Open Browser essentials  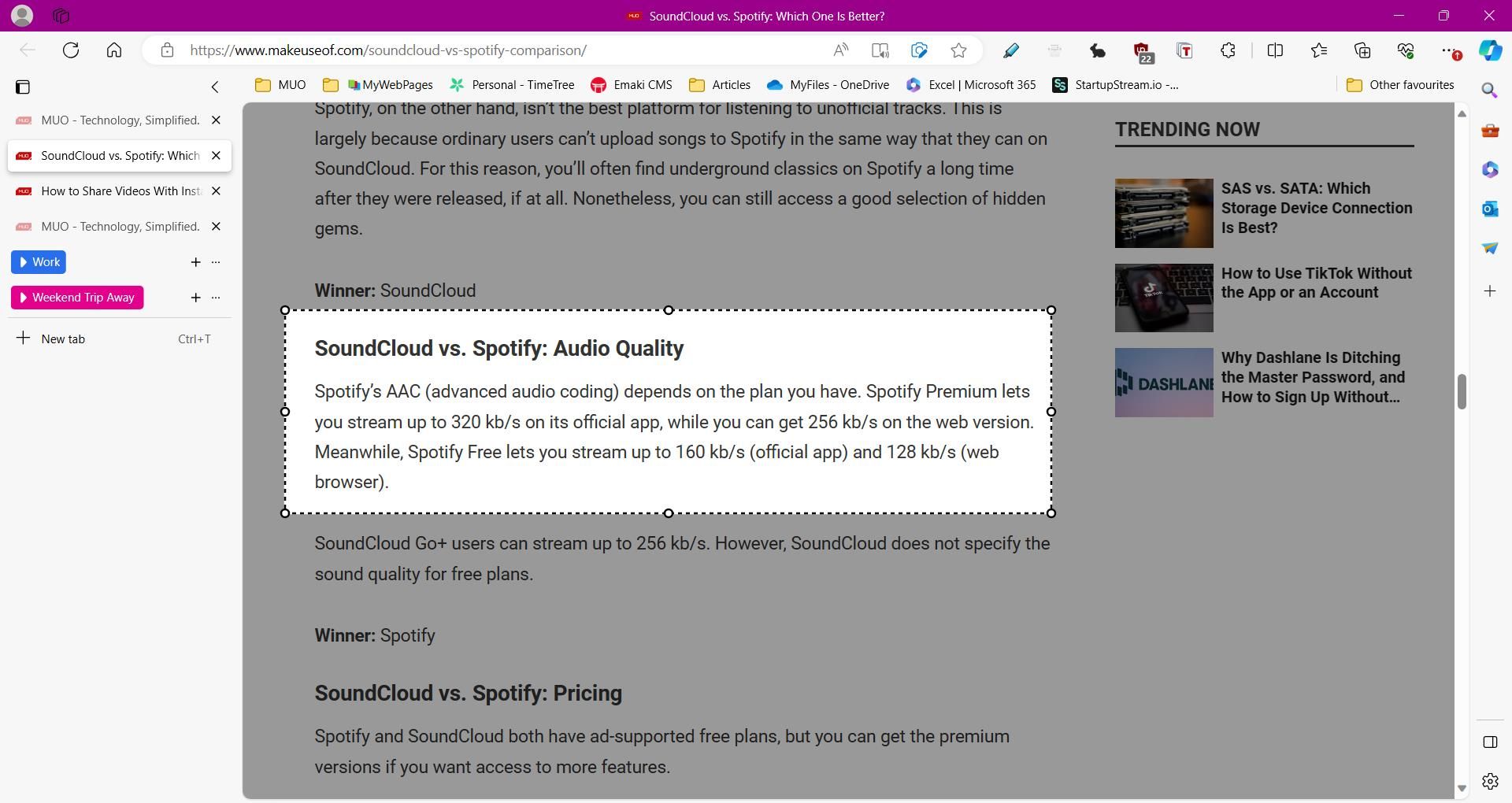pos(1406,50)
